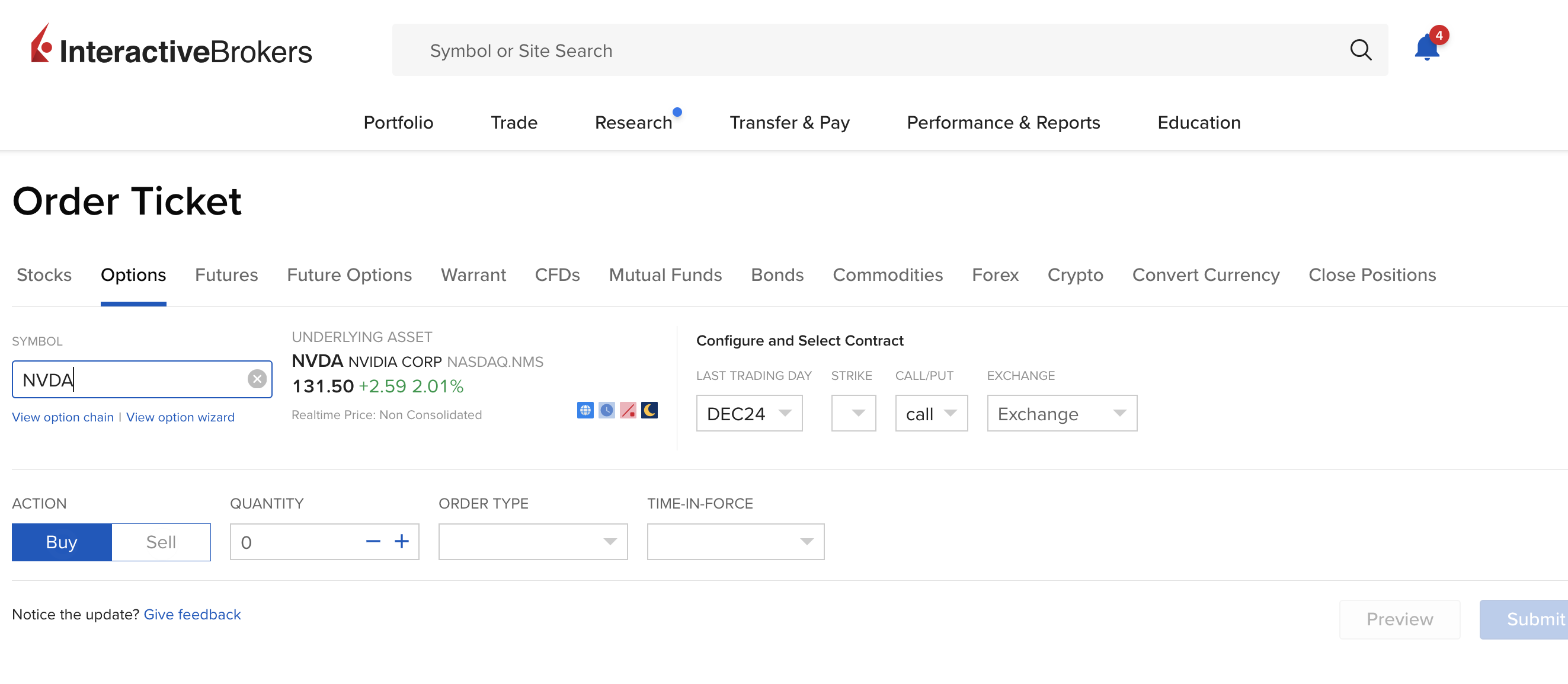Click the red slash icon
Screen dimensions: 1568x684
coord(628,410)
